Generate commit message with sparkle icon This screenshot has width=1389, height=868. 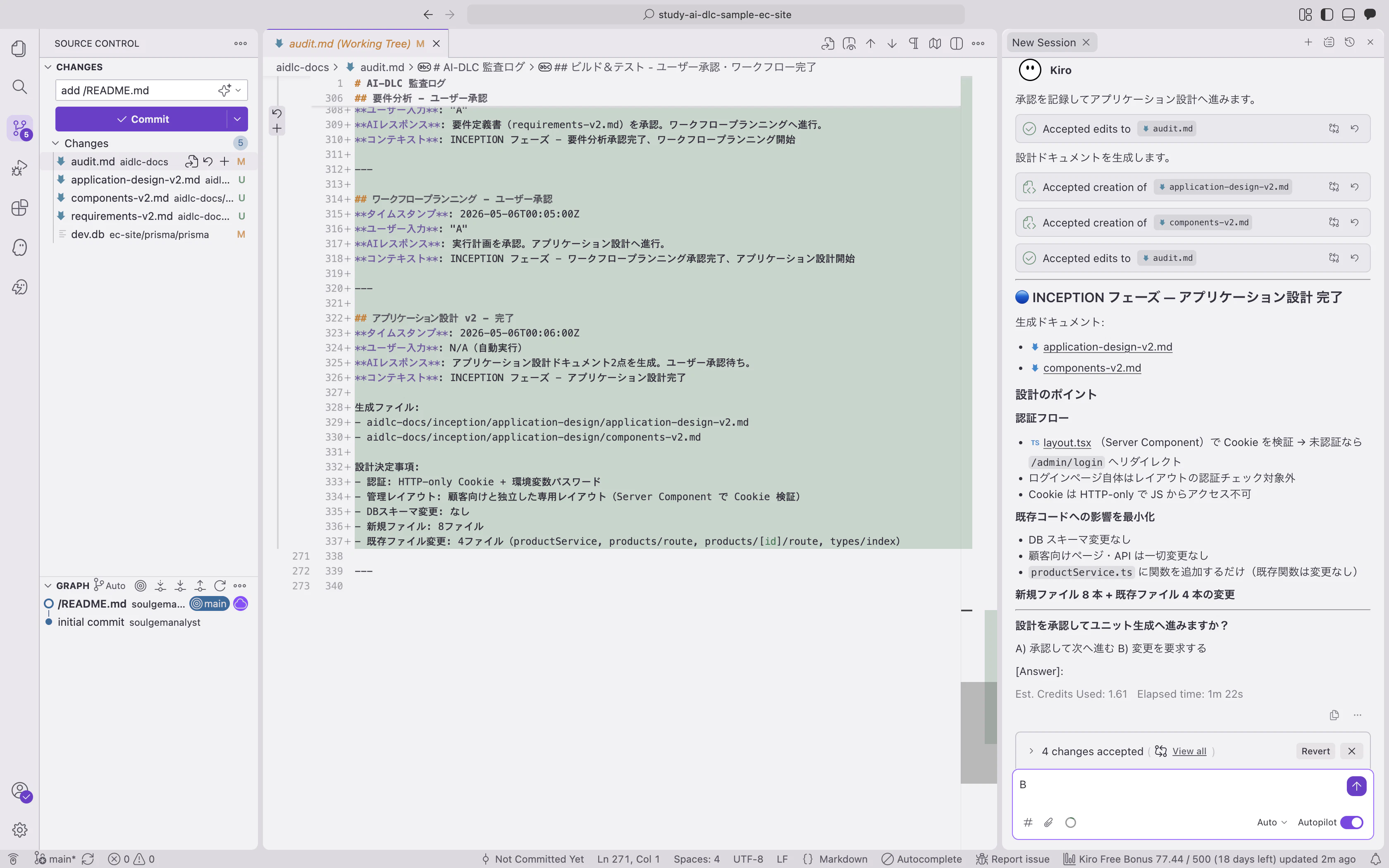pyautogui.click(x=224, y=90)
